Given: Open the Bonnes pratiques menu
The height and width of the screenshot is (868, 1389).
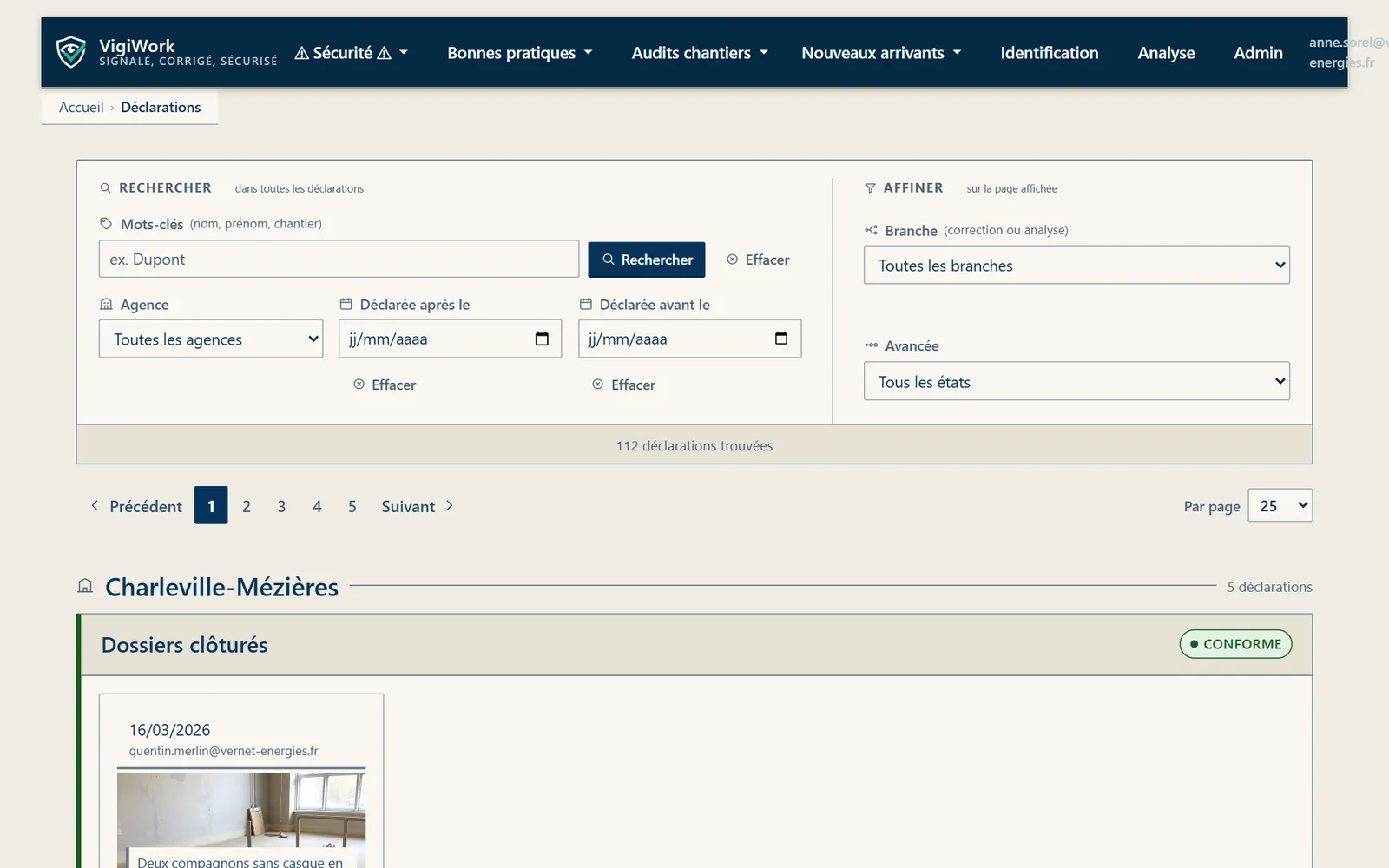Looking at the screenshot, I should tap(519, 53).
